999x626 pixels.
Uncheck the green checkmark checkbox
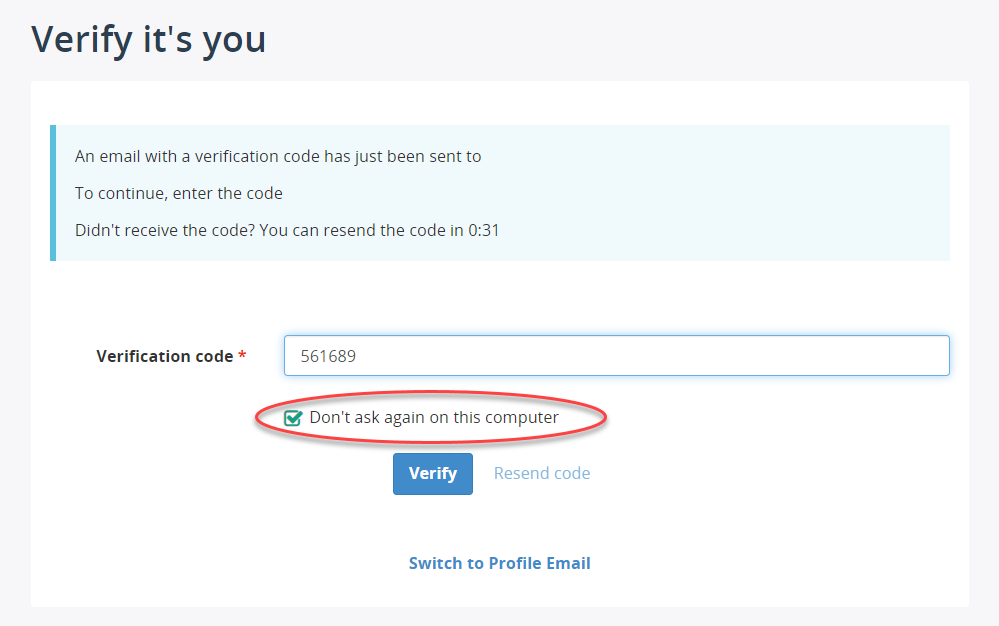292,418
